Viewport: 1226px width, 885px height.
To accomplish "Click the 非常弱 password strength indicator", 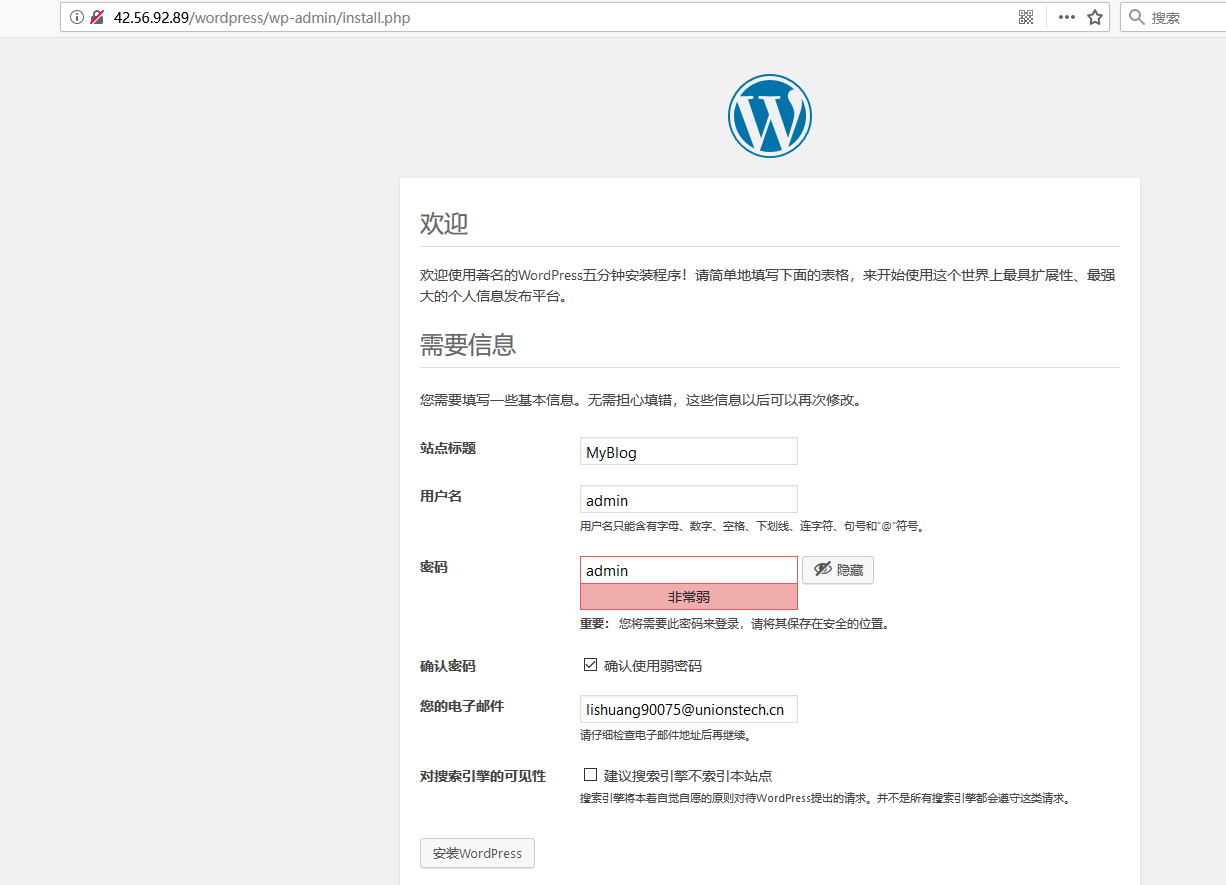I will tap(689, 597).
